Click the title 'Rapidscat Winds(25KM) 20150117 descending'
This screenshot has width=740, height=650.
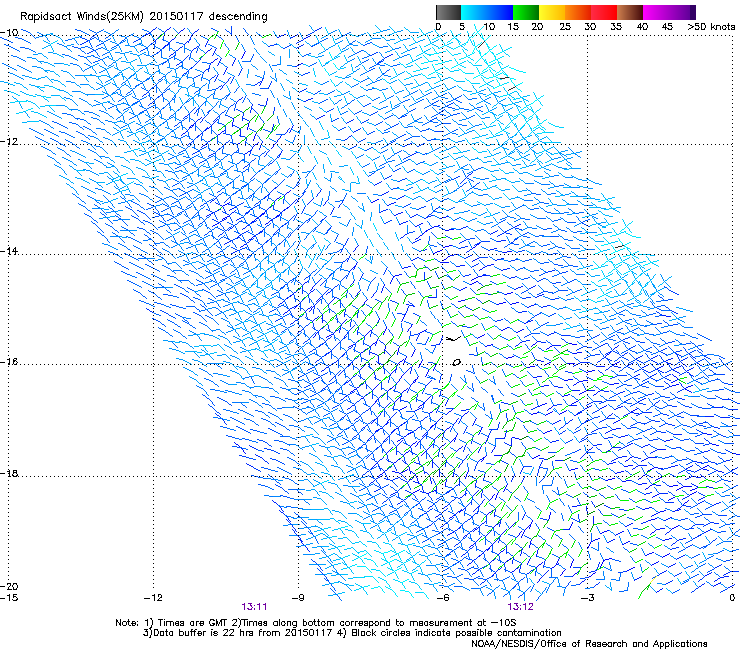coord(143,17)
